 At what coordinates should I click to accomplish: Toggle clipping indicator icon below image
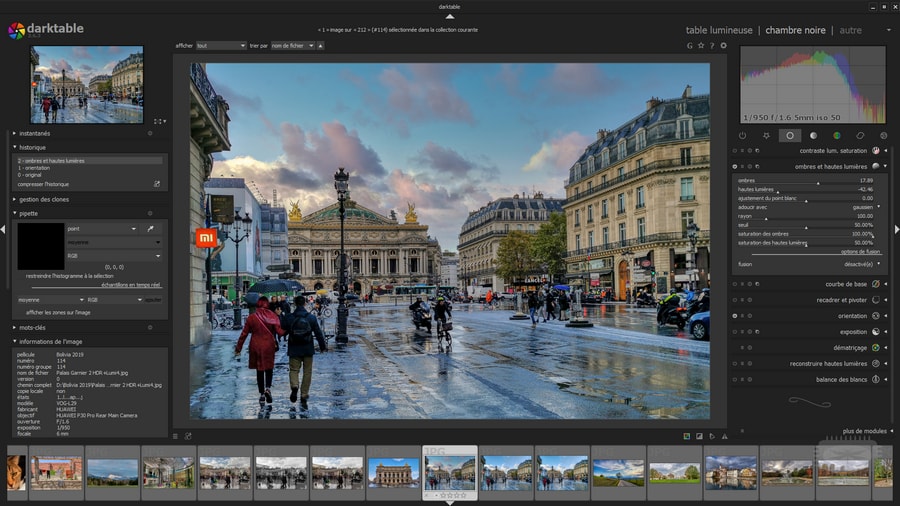pyautogui.click(x=699, y=437)
